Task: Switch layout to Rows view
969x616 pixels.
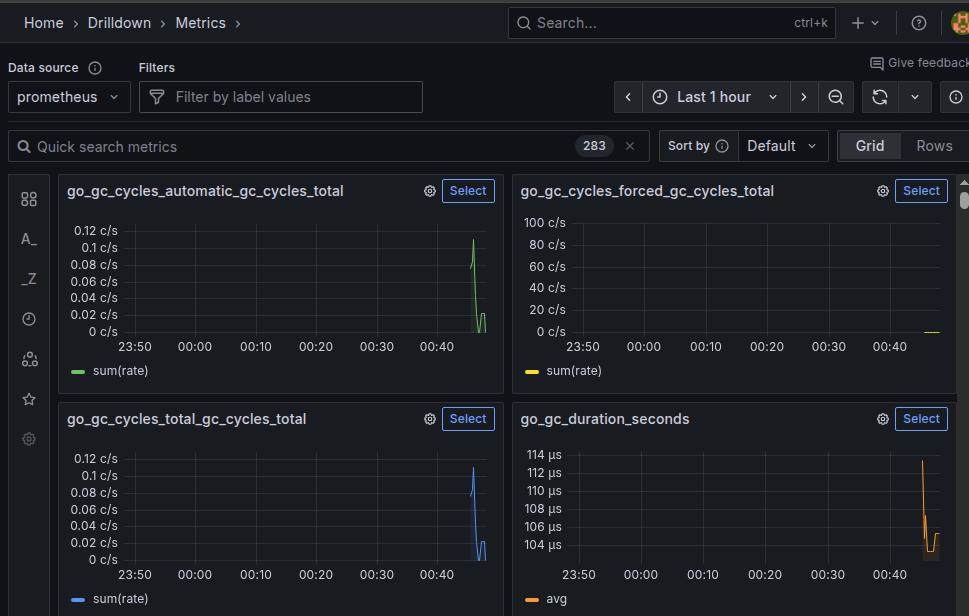Action: pyautogui.click(x=934, y=146)
